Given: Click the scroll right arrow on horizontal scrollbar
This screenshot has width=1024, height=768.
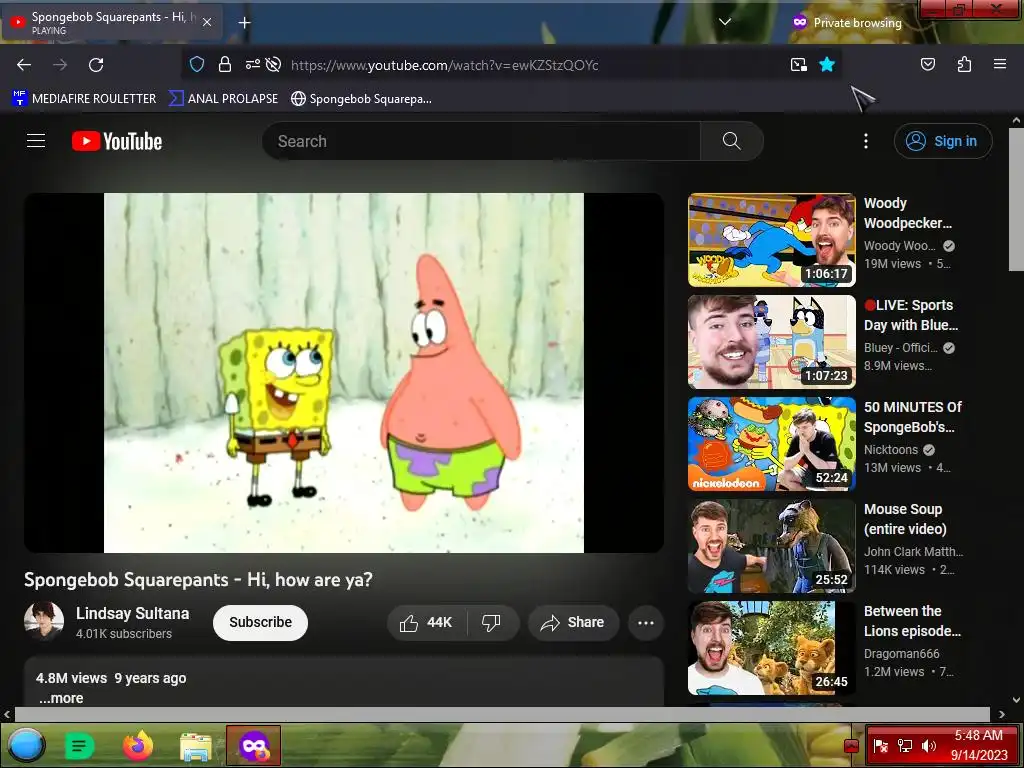Looking at the screenshot, I should [1001, 714].
